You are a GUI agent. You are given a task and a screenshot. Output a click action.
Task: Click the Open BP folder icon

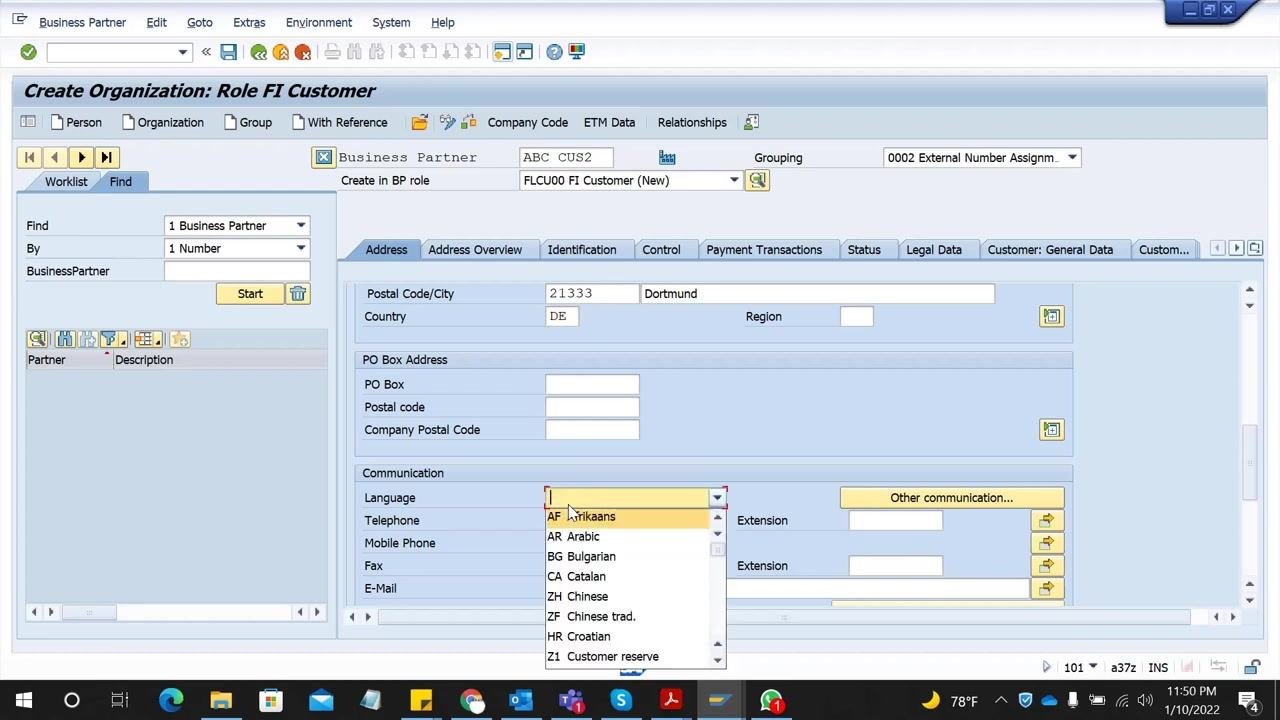coord(420,122)
